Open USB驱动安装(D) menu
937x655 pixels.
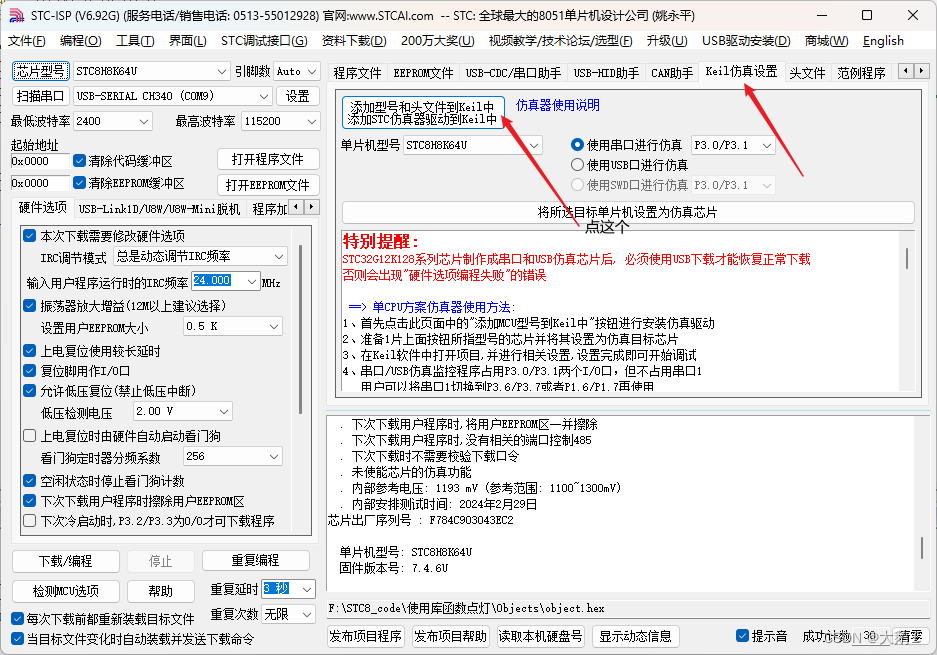click(x=746, y=41)
